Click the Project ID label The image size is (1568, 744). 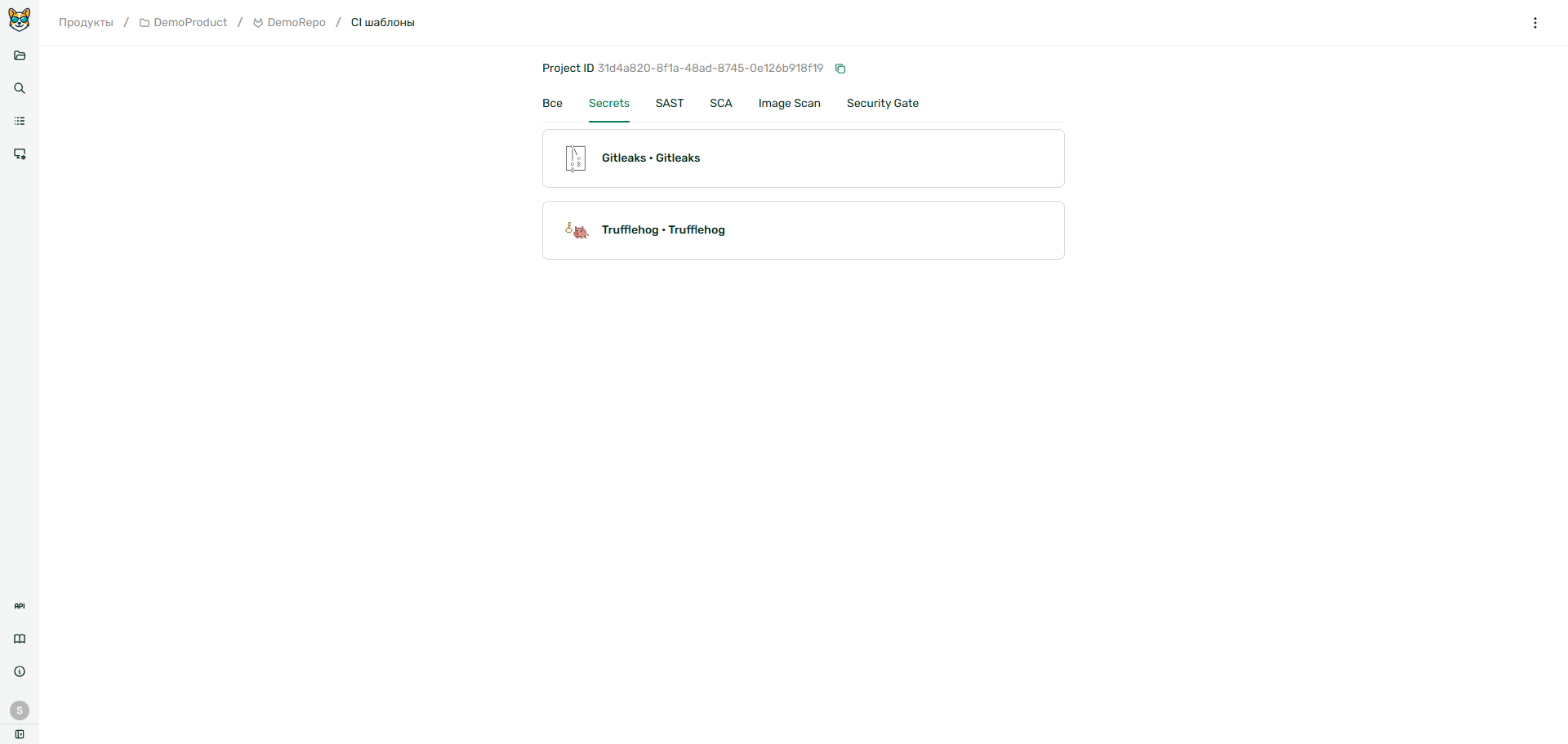point(568,69)
